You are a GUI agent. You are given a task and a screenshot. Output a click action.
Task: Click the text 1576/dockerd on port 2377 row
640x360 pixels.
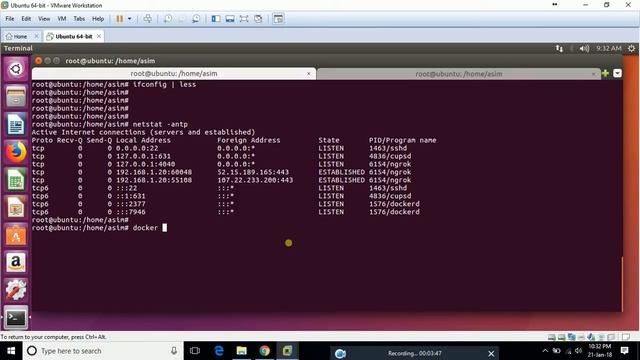[394, 204]
